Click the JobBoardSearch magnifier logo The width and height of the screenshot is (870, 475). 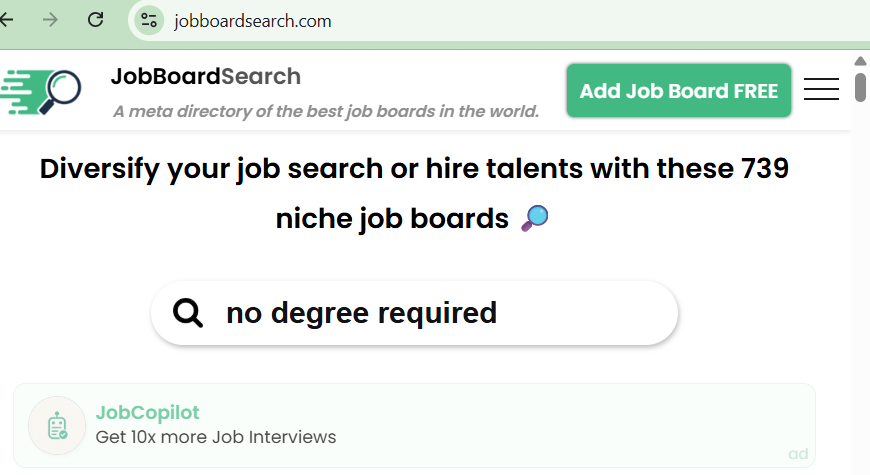click(42, 92)
